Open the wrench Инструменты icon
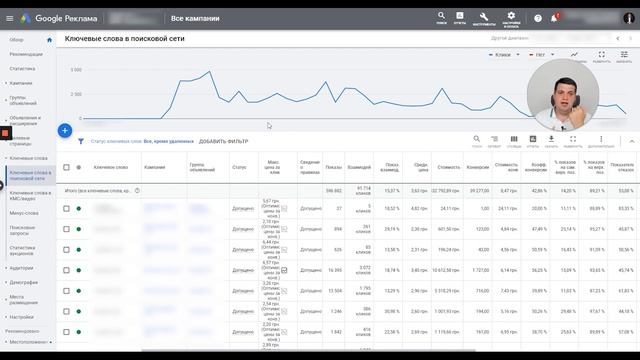Screen dimensions: 640x360 (x=484, y=18)
